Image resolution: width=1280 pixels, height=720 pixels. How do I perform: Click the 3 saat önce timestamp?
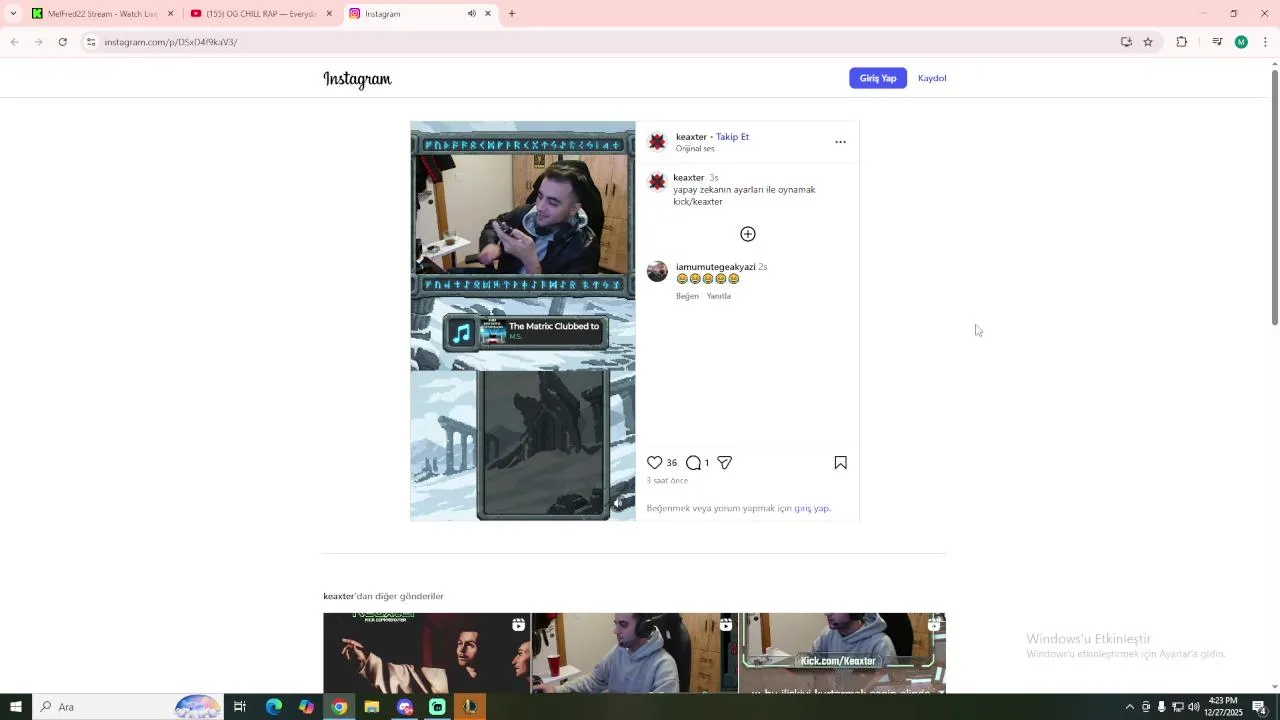click(x=667, y=481)
